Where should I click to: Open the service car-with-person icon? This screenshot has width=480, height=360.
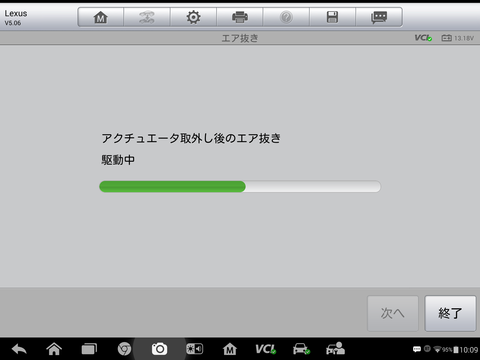(335, 348)
